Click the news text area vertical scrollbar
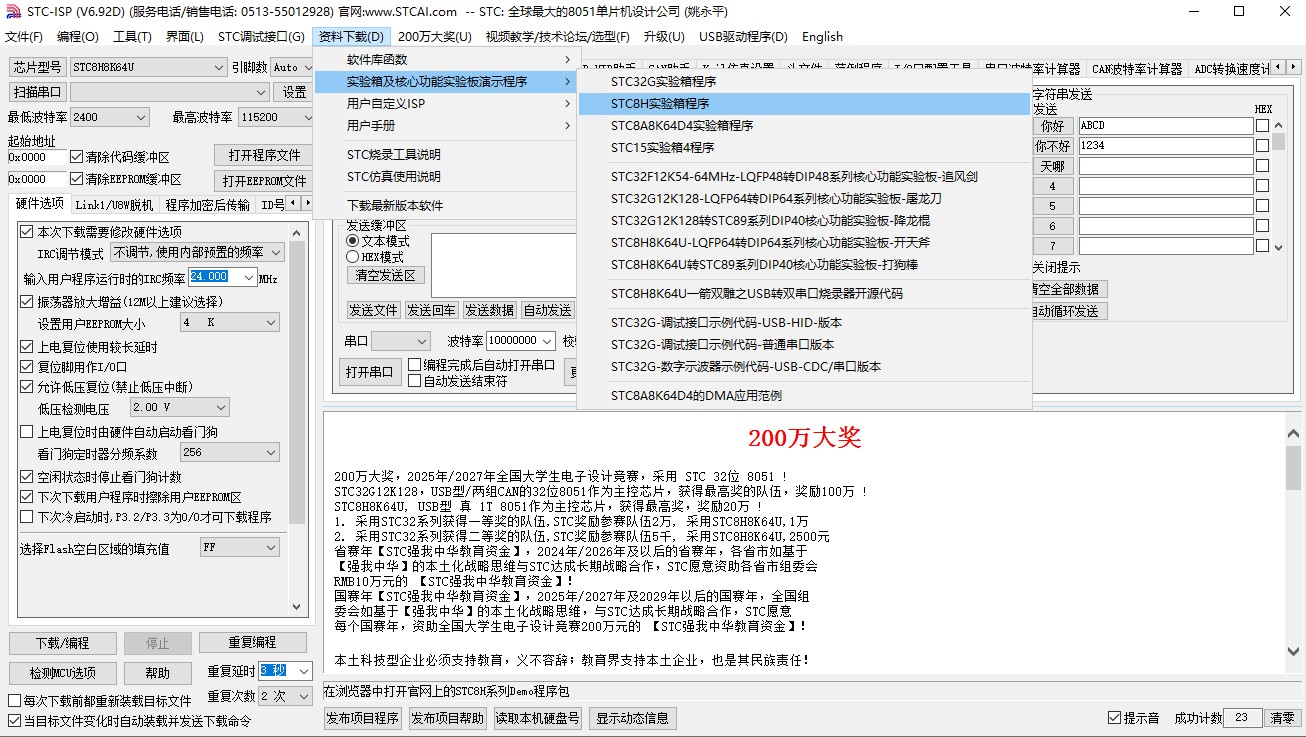The width and height of the screenshot is (1306, 737). [x=1294, y=542]
